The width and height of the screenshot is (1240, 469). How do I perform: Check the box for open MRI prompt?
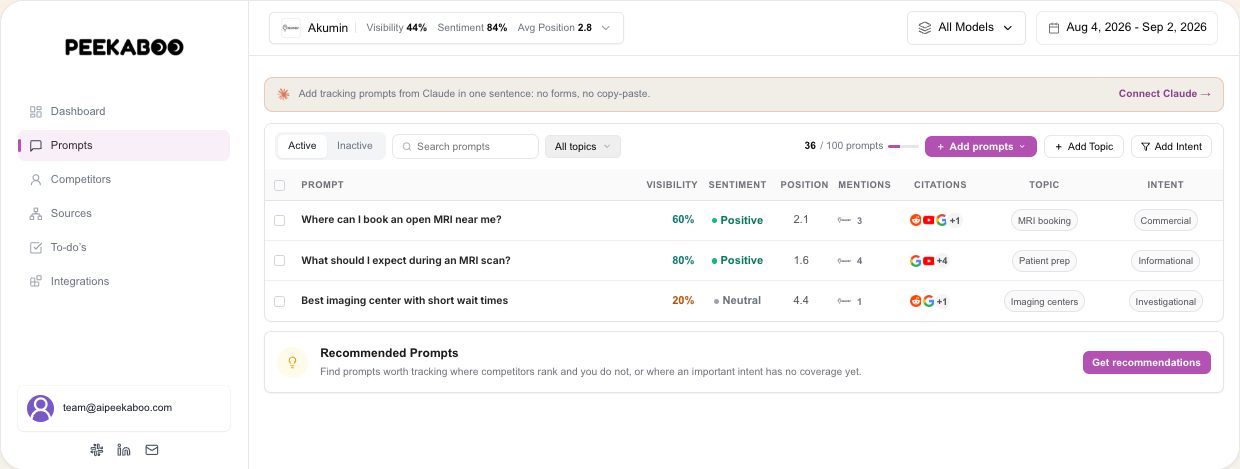click(280, 220)
